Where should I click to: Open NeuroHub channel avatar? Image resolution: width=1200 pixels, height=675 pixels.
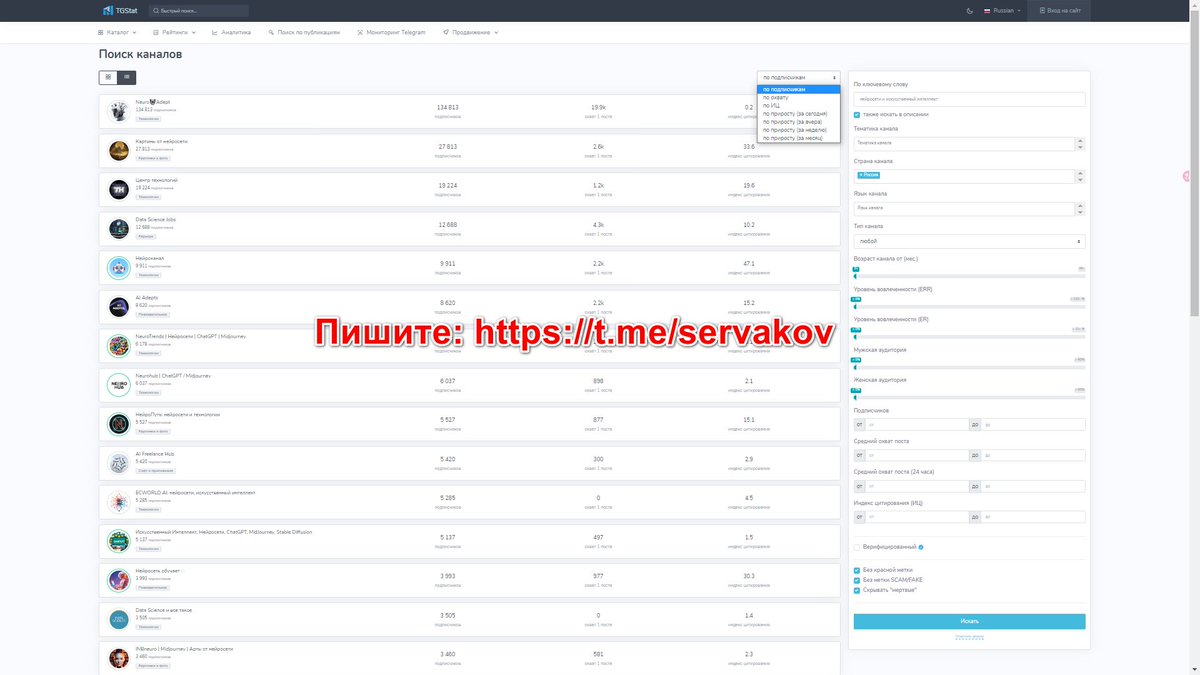[119, 385]
